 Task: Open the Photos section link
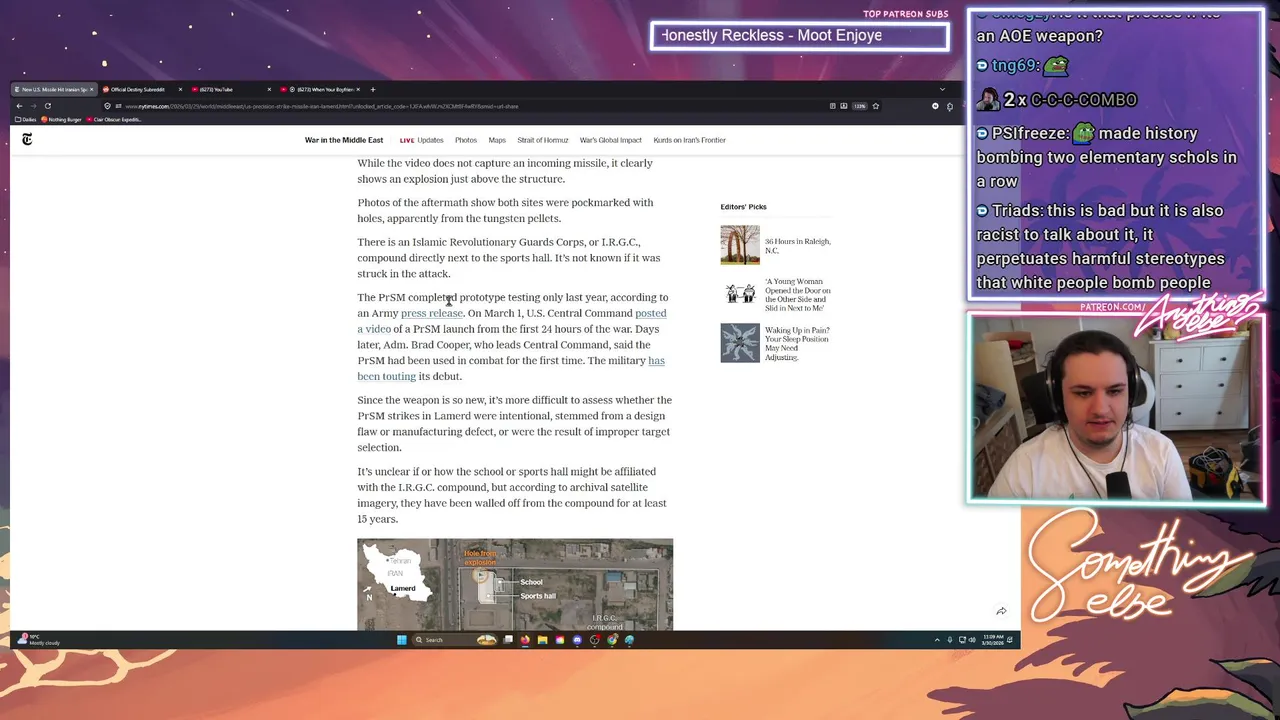coord(466,140)
